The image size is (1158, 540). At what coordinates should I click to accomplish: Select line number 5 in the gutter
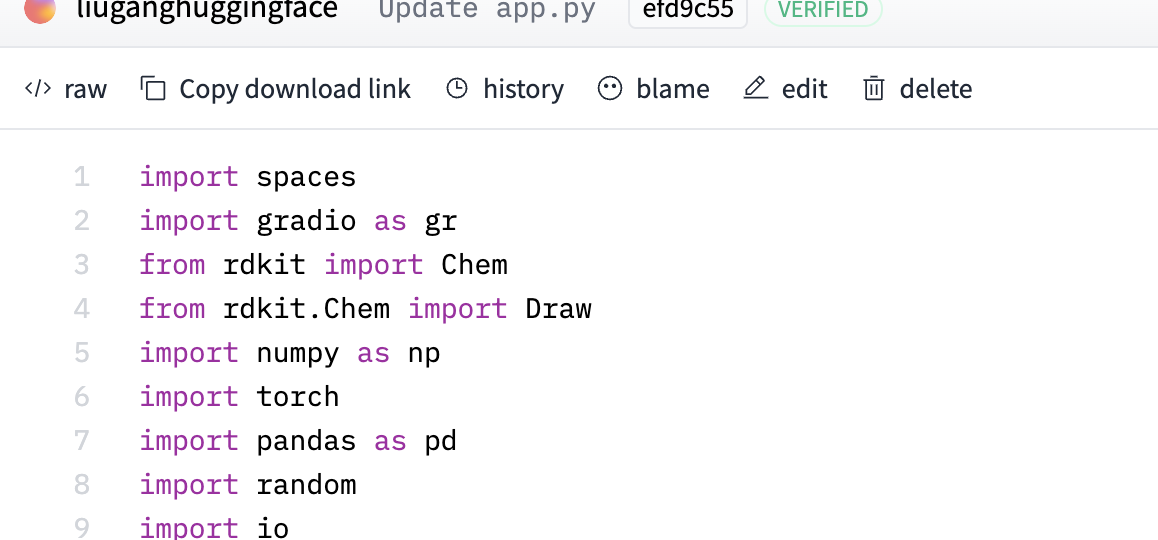click(81, 353)
